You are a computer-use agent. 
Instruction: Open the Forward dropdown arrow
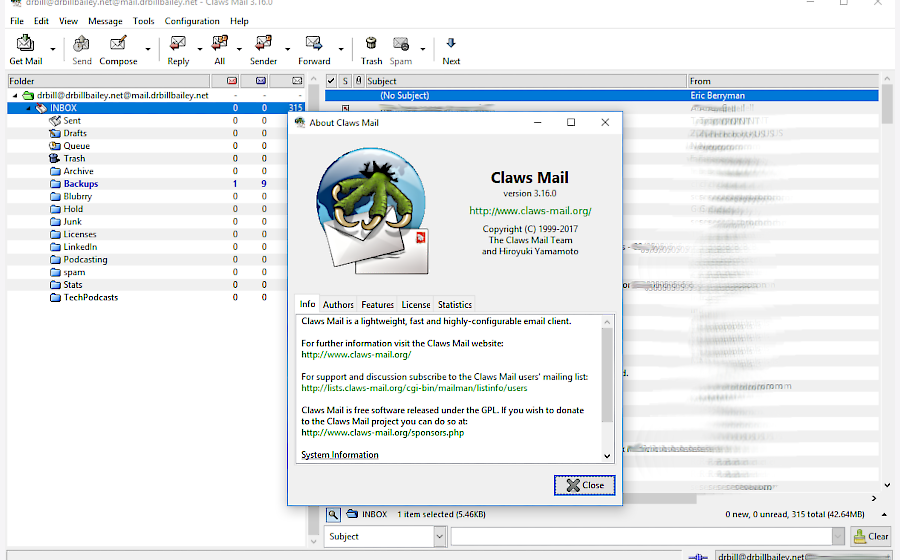(x=341, y=50)
